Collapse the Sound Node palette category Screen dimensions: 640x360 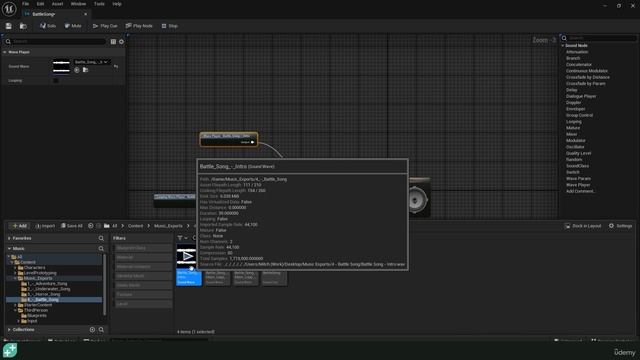tap(563, 46)
